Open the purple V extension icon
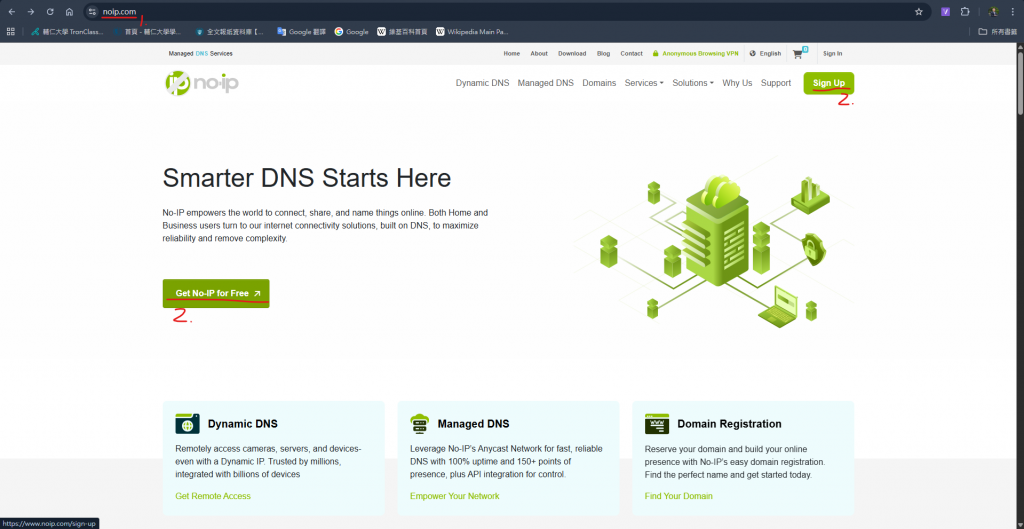Viewport: 1024px width, 529px height. (945, 12)
